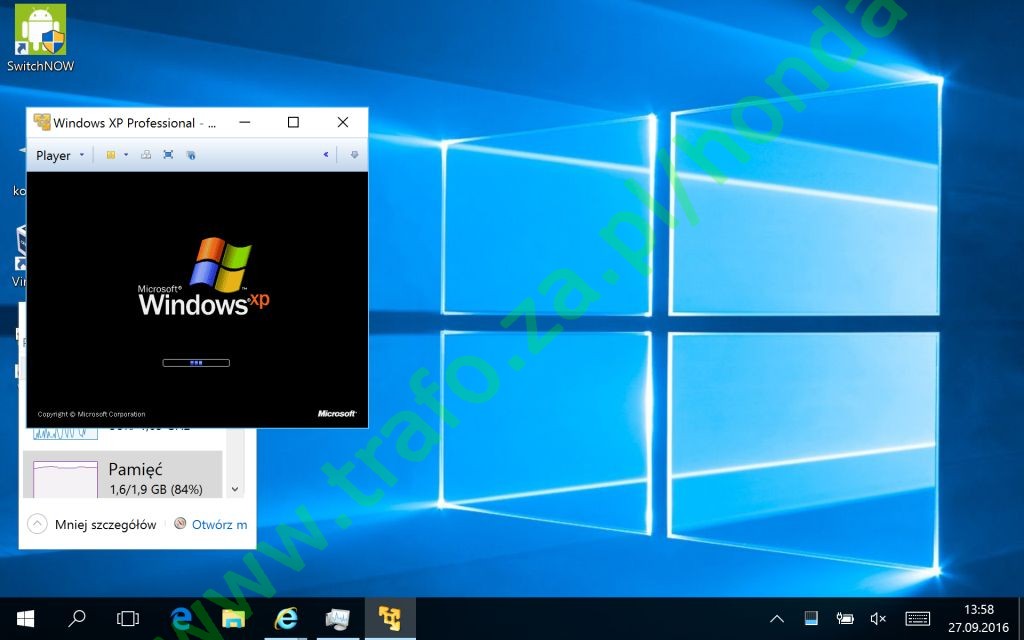The image size is (1024, 640).
Task: Maximize the Windows XP Professional window
Action: [293, 122]
